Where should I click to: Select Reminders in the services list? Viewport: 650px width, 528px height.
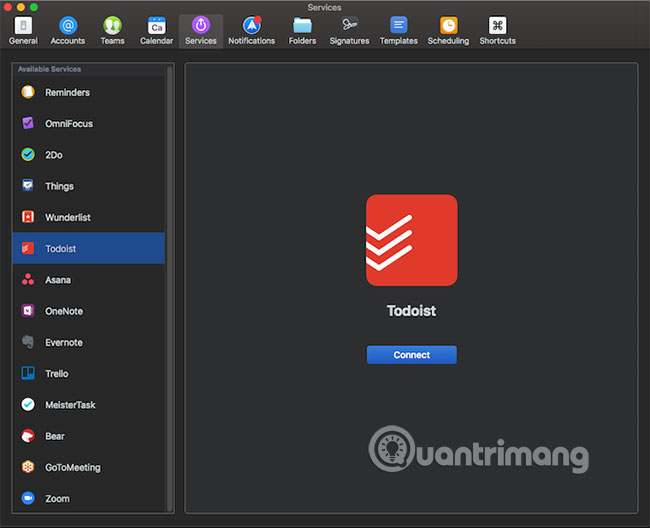click(x=89, y=92)
